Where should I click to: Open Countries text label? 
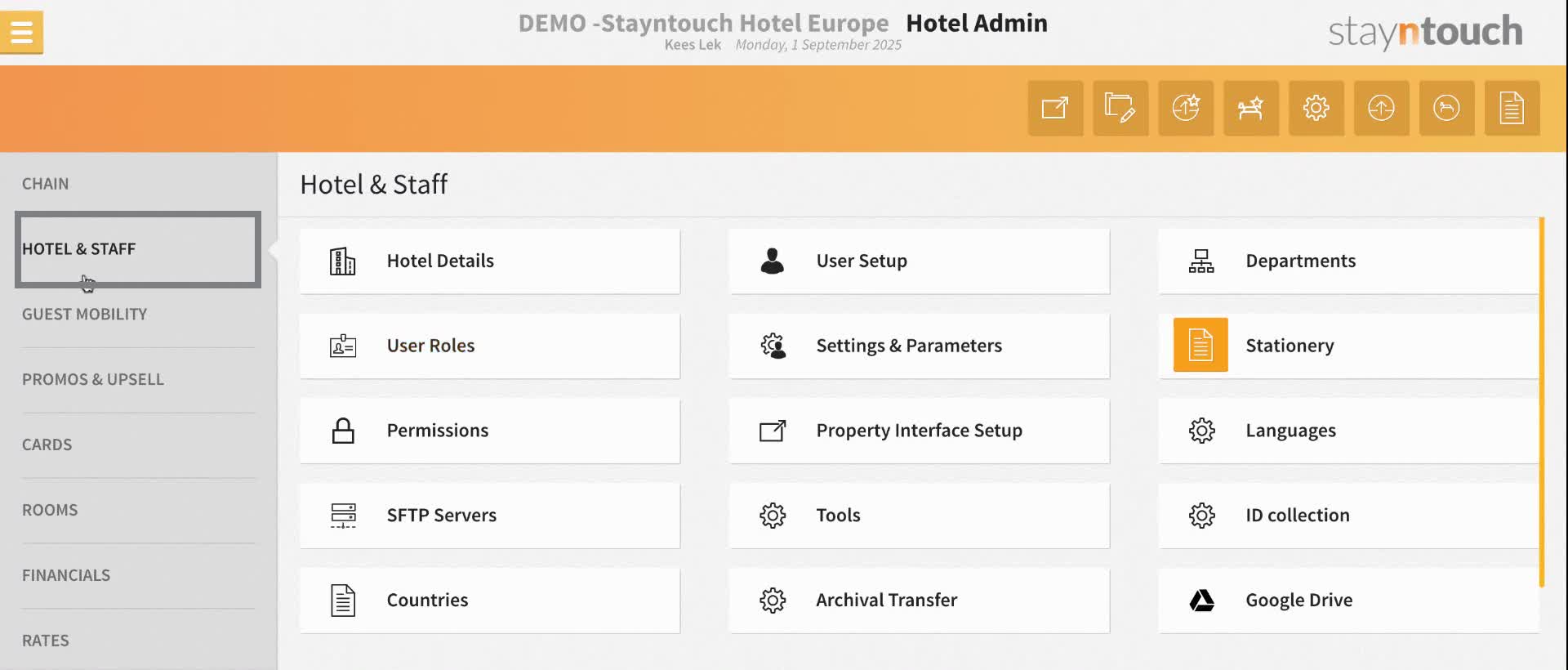click(427, 601)
